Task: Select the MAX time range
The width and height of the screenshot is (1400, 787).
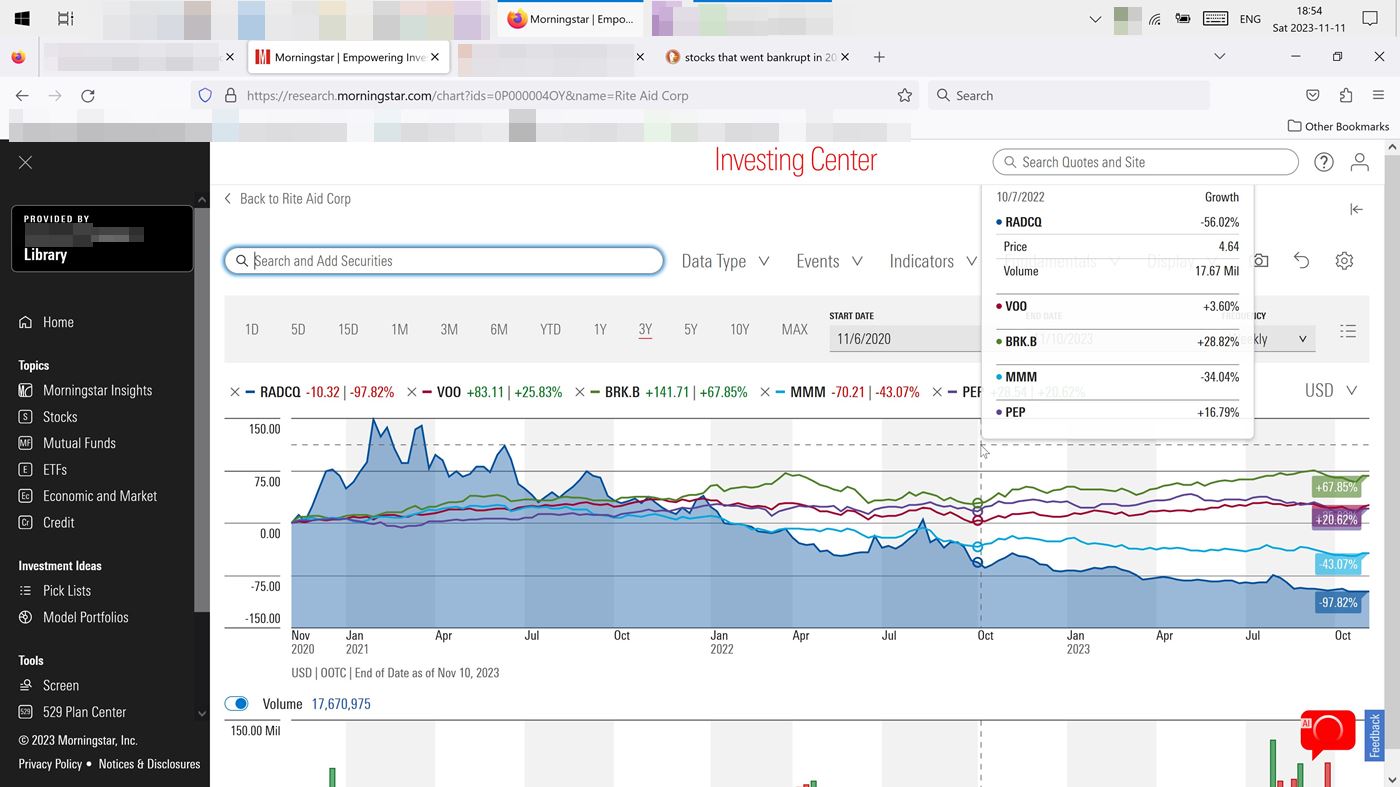Action: (x=795, y=329)
